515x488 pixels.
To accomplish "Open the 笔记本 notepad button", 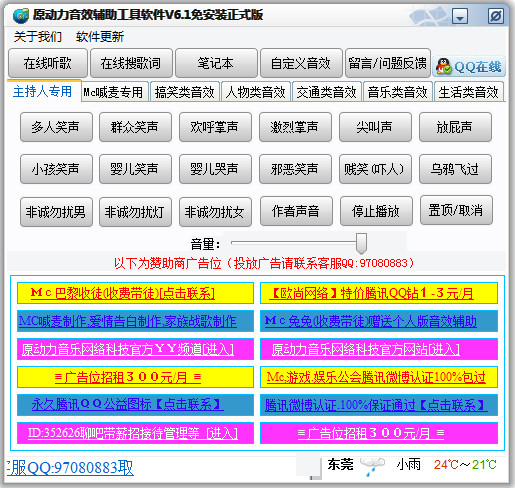I will point(216,63).
